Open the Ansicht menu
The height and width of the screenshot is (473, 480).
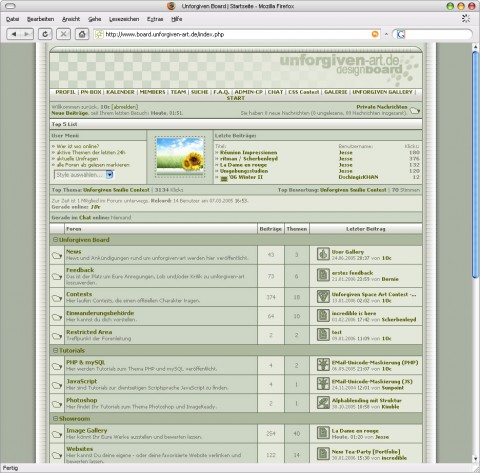click(71, 19)
